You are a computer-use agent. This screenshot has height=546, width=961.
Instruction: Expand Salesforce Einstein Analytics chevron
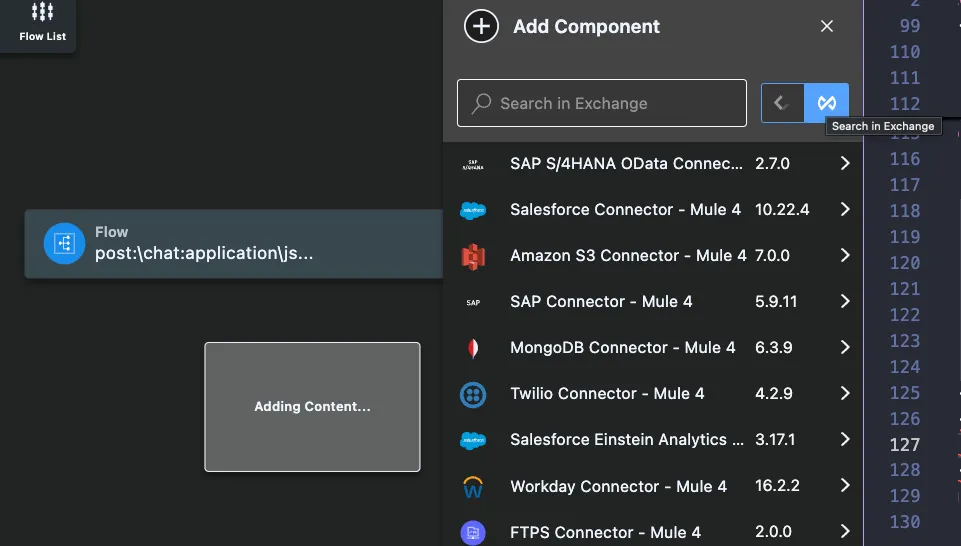(845, 439)
